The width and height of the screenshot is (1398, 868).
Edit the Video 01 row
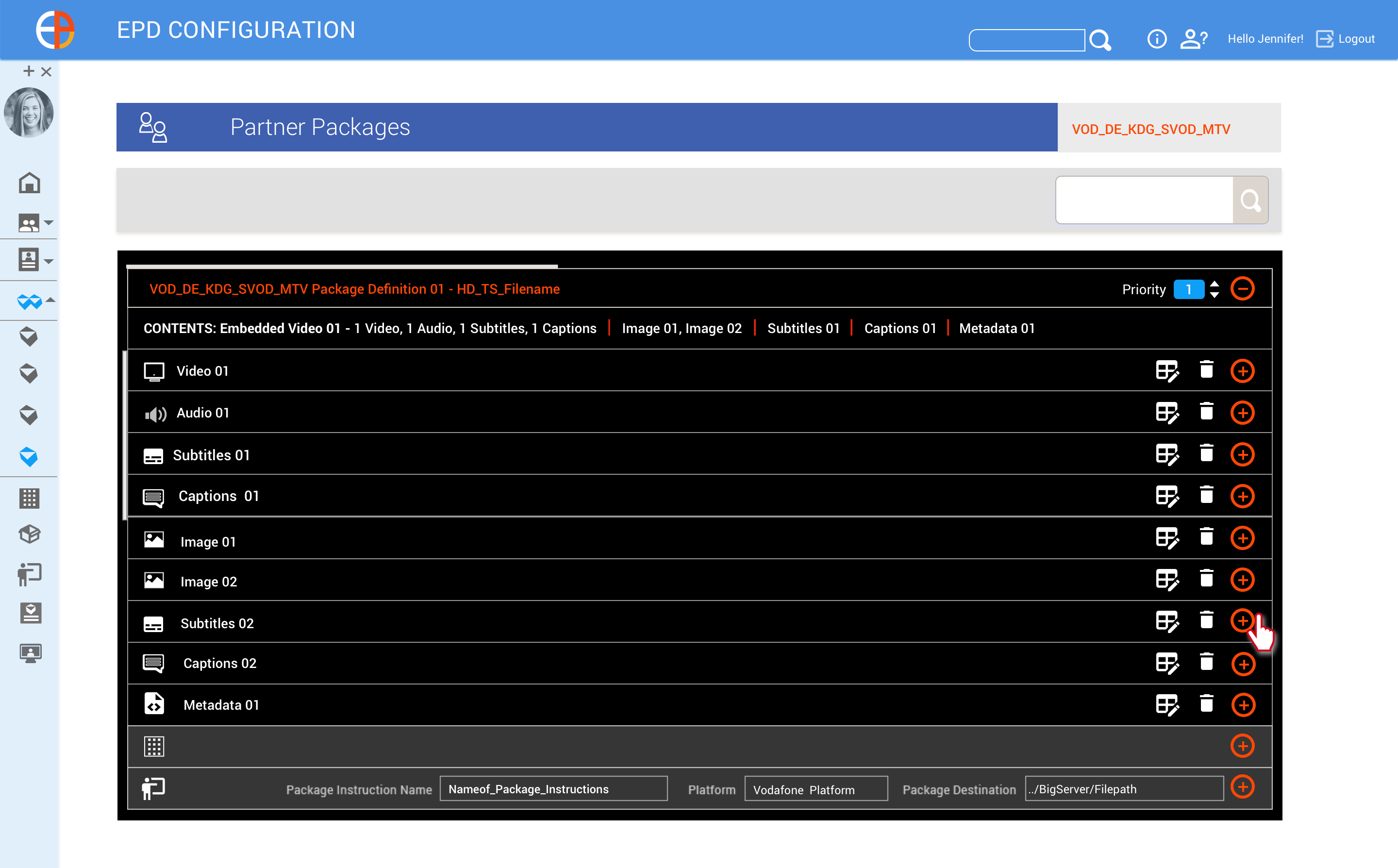click(1167, 371)
